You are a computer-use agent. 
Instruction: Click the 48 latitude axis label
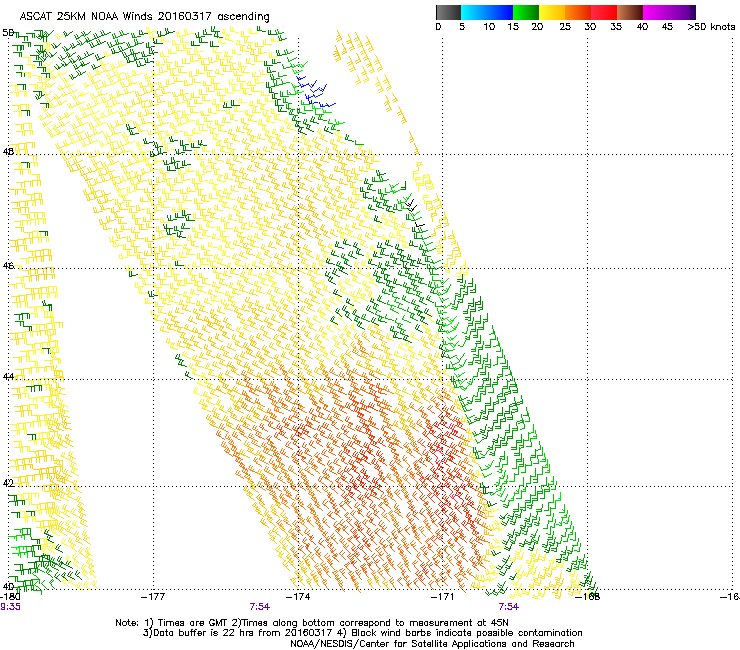(x=8, y=152)
